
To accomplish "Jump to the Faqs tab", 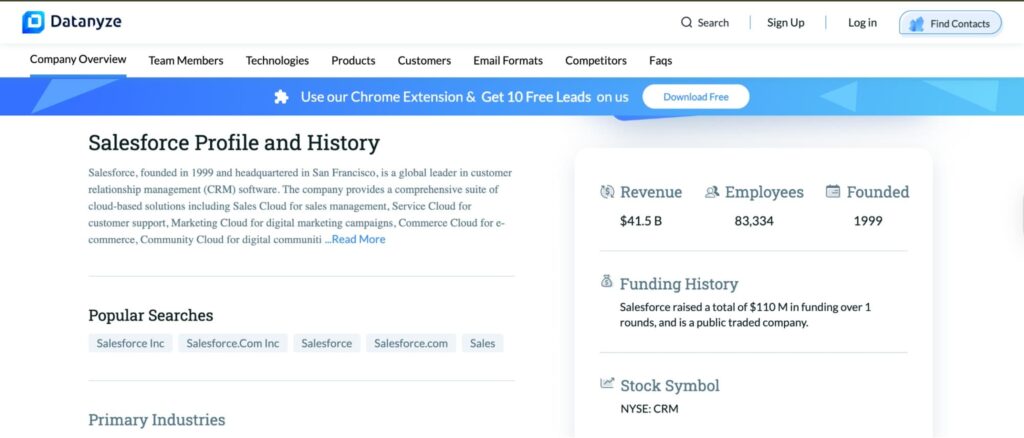I will 661,61.
